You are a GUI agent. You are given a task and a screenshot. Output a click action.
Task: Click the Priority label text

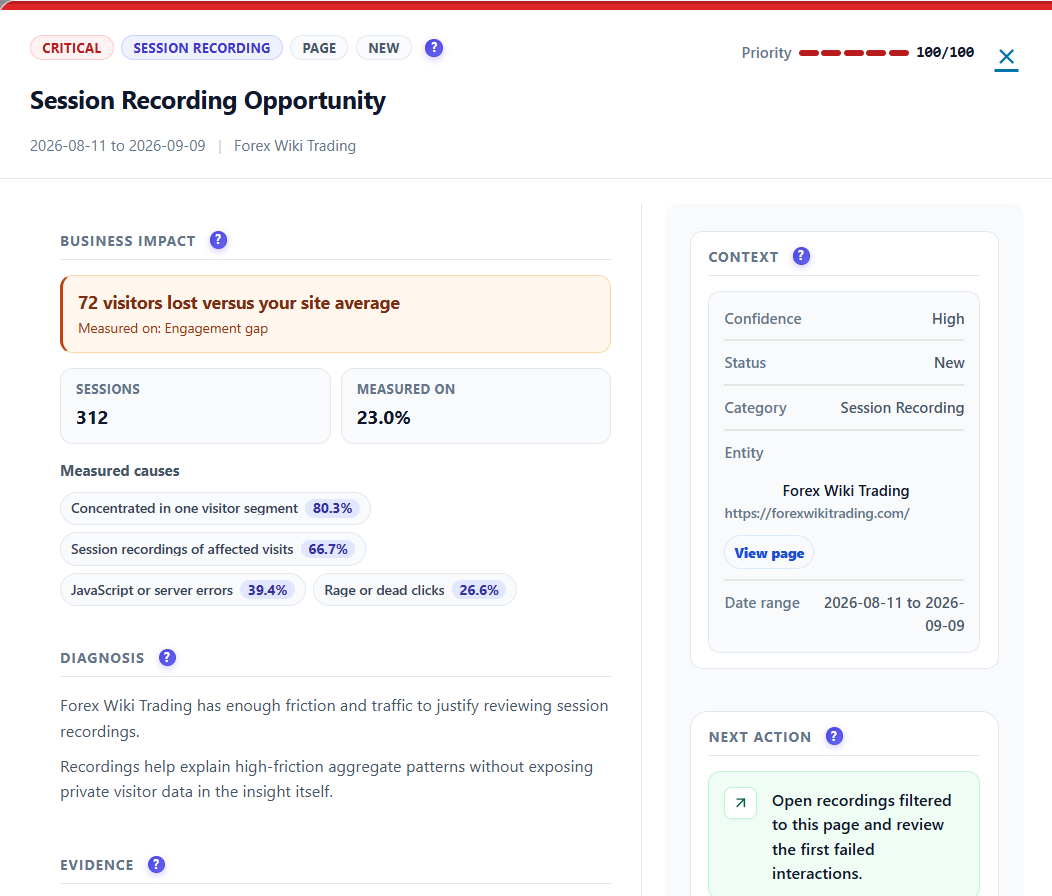click(x=766, y=53)
